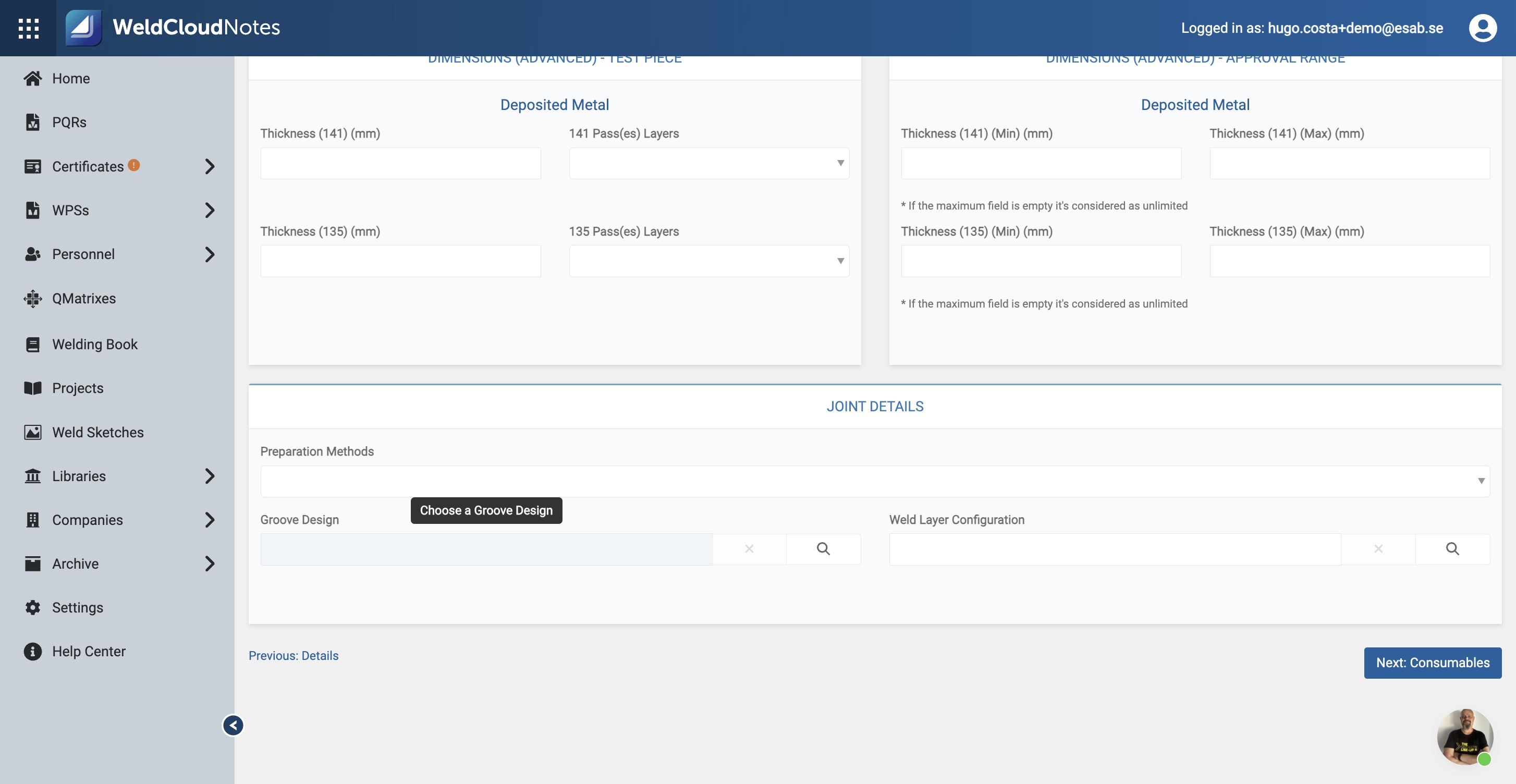Click Previous: Details link
The image size is (1516, 784).
[x=293, y=655]
